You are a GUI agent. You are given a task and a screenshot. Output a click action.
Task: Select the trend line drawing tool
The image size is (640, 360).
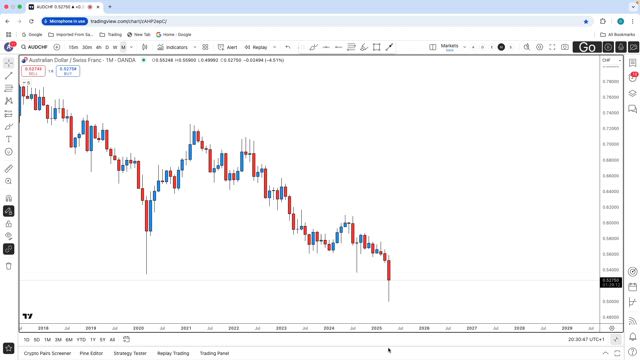coord(9,76)
